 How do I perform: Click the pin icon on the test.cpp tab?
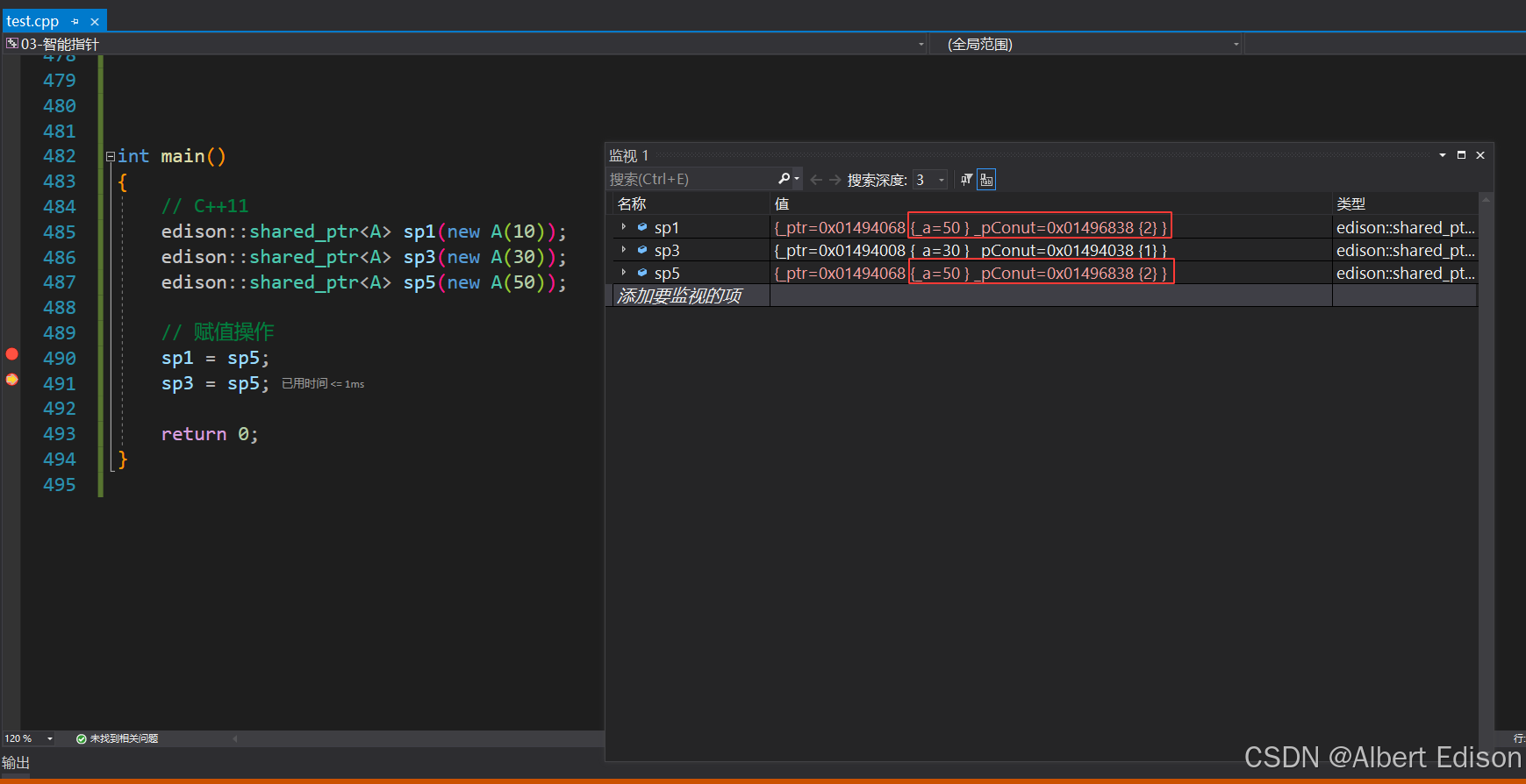(75, 22)
